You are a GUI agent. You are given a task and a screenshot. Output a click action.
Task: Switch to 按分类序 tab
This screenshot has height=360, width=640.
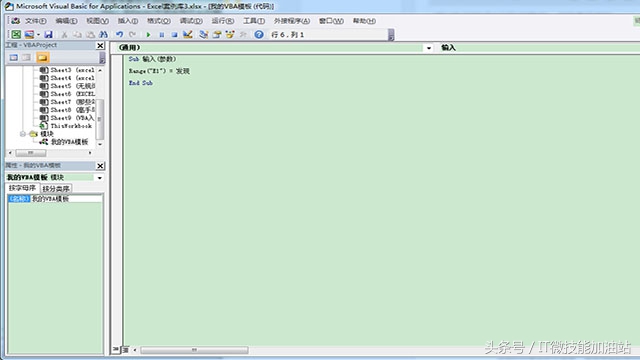(56, 189)
